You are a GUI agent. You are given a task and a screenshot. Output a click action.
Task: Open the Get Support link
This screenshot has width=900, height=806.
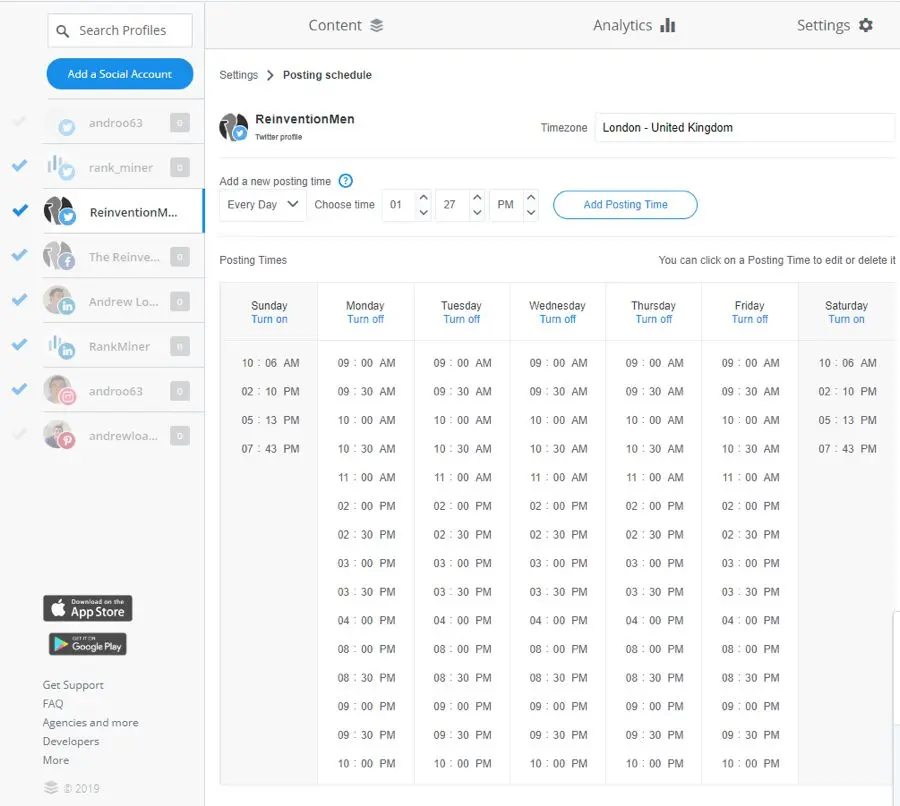pos(73,685)
